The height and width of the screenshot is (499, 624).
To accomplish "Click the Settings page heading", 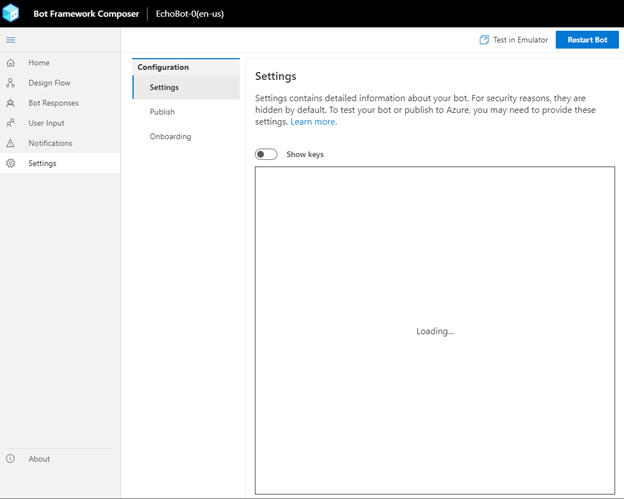I will point(276,76).
